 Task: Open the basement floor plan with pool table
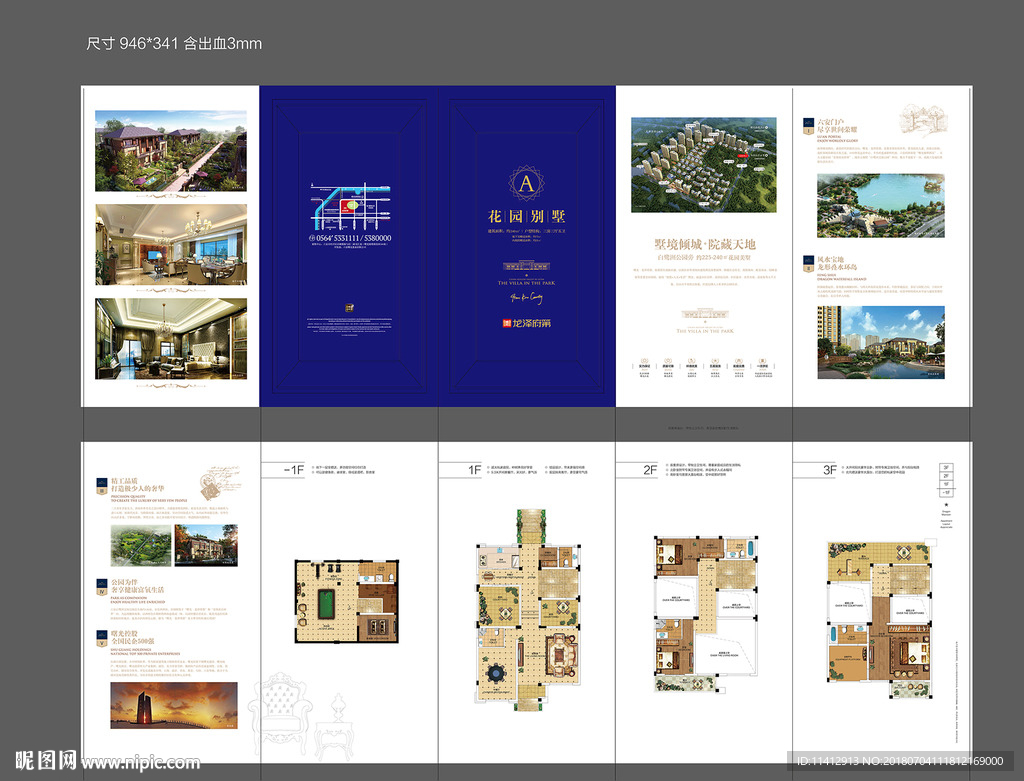pos(346,601)
